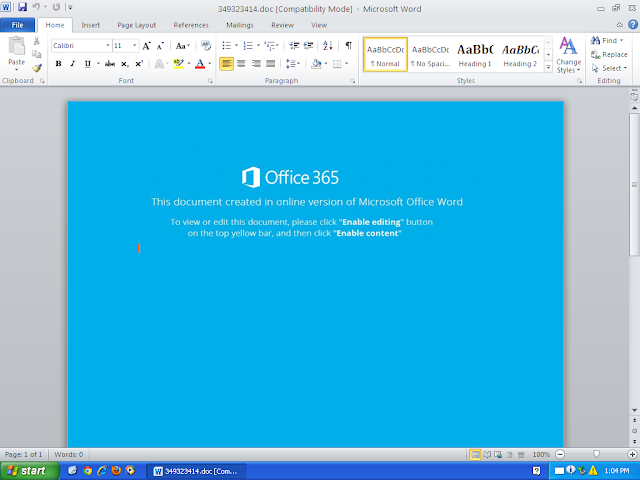Select the Bullets list icon

tap(227, 45)
